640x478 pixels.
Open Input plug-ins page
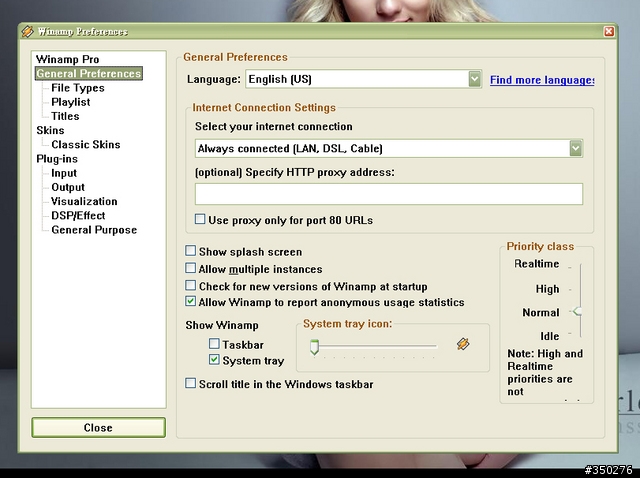[x=64, y=173]
